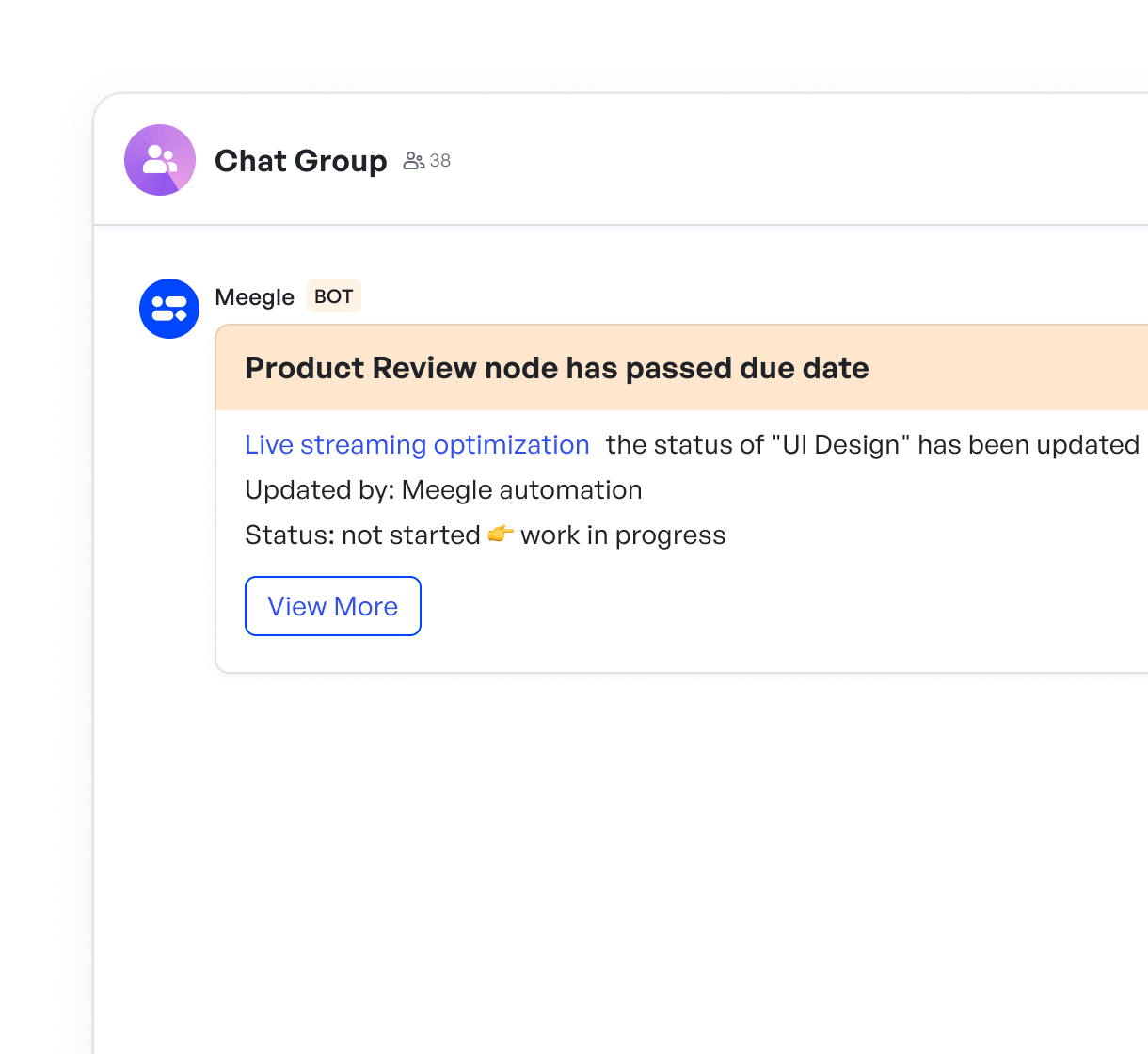Click the empty chat area below the card
The width and height of the screenshot is (1148, 1054).
coord(621,847)
